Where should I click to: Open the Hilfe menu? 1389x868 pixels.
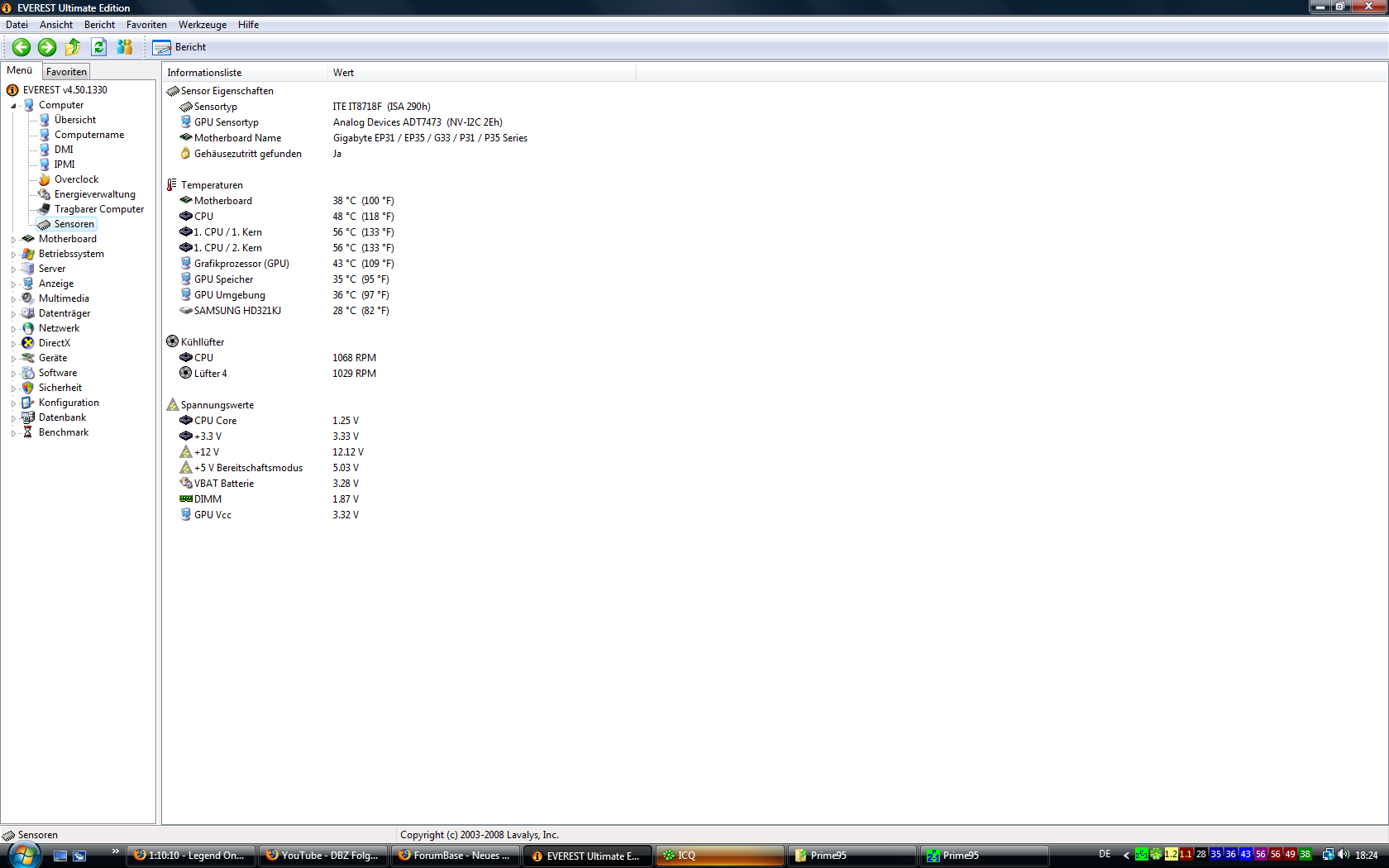248,25
